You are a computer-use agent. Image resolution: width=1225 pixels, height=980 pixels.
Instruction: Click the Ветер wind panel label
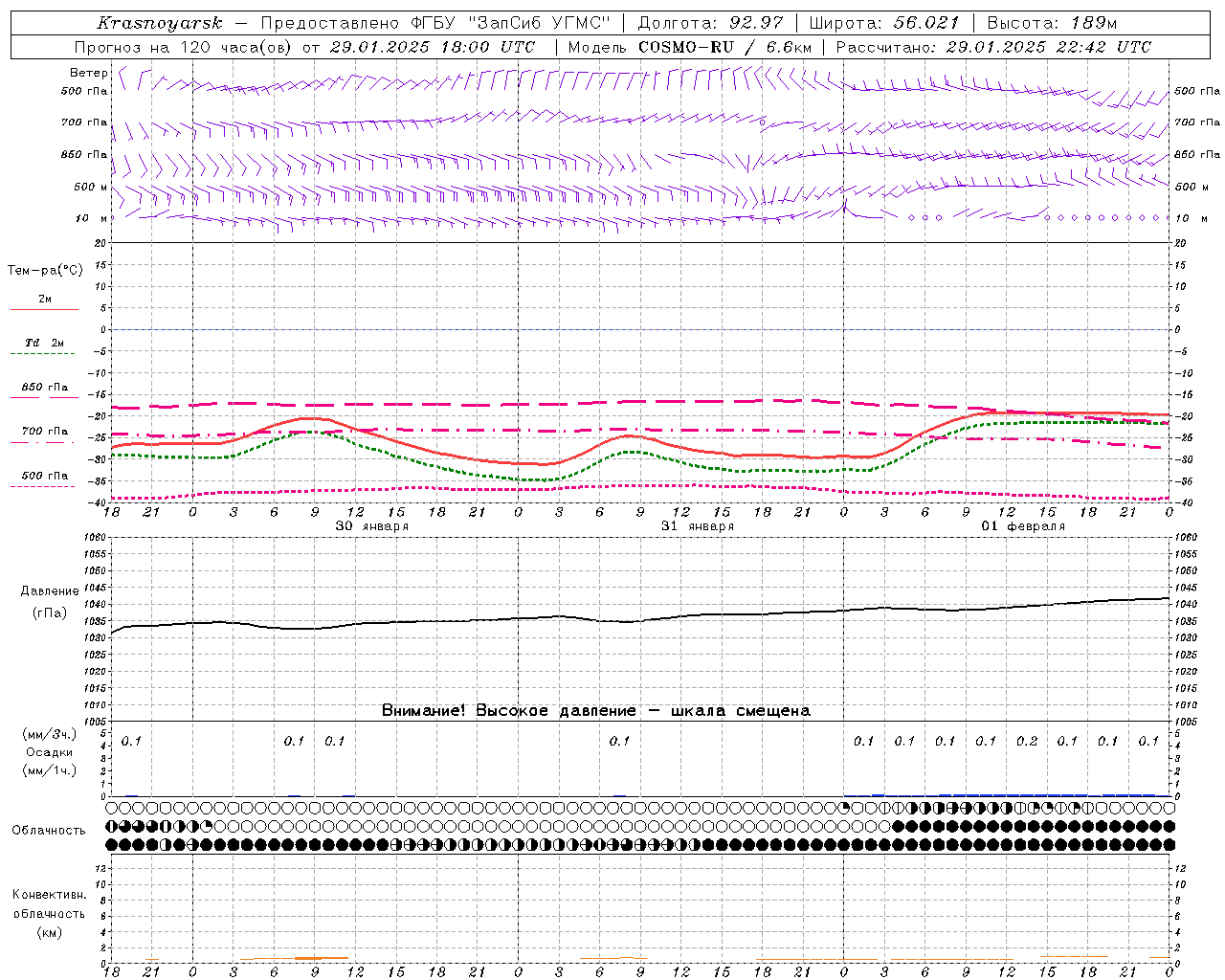[x=88, y=73]
